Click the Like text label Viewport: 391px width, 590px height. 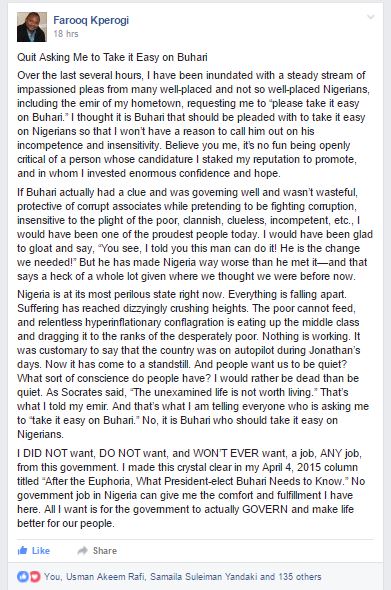pos(41,551)
